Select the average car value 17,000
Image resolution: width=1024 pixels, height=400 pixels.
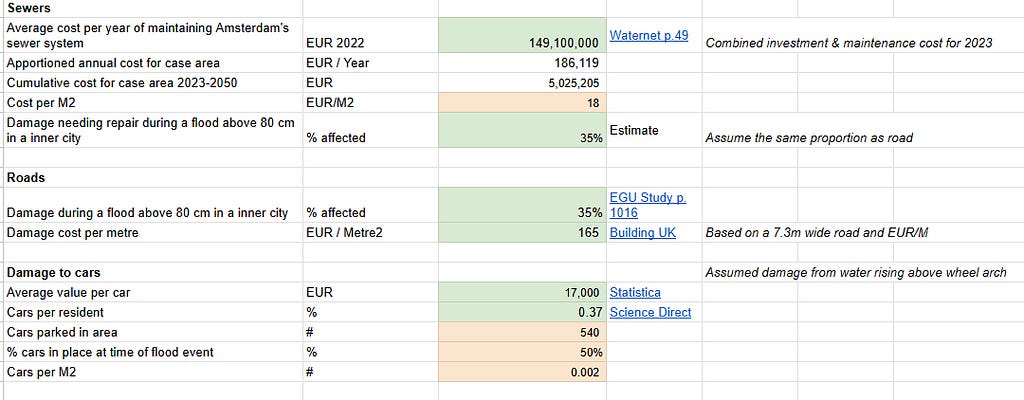click(522, 293)
